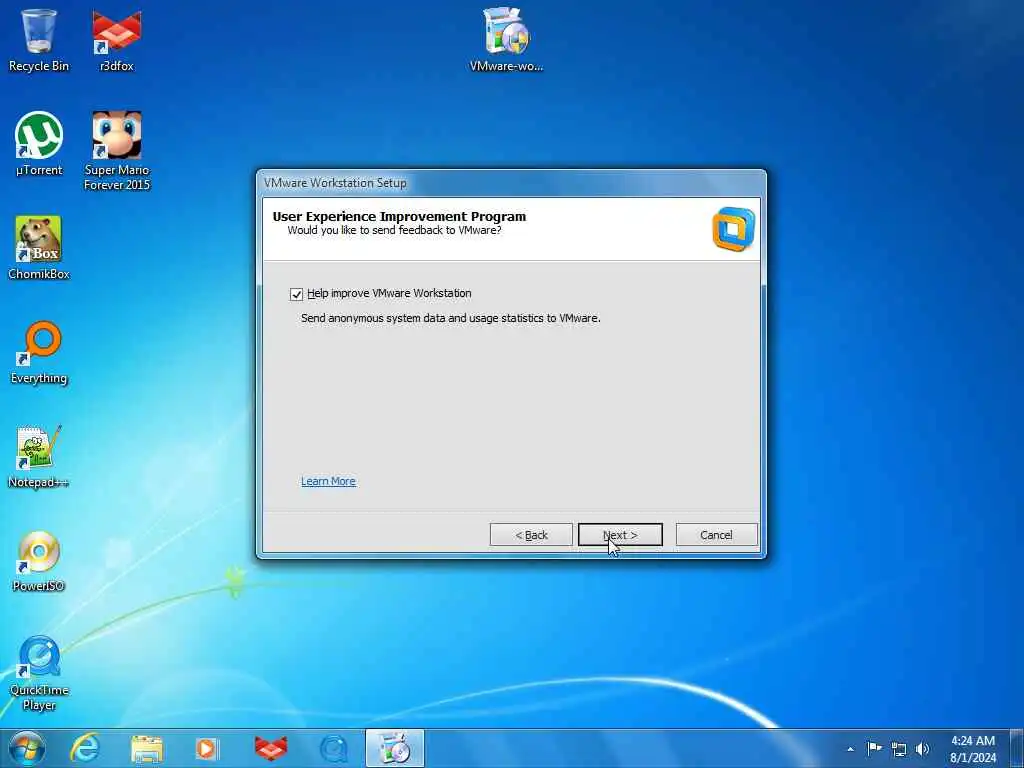The width and height of the screenshot is (1024, 768).
Task: Open network status tray icon
Action: 899,749
